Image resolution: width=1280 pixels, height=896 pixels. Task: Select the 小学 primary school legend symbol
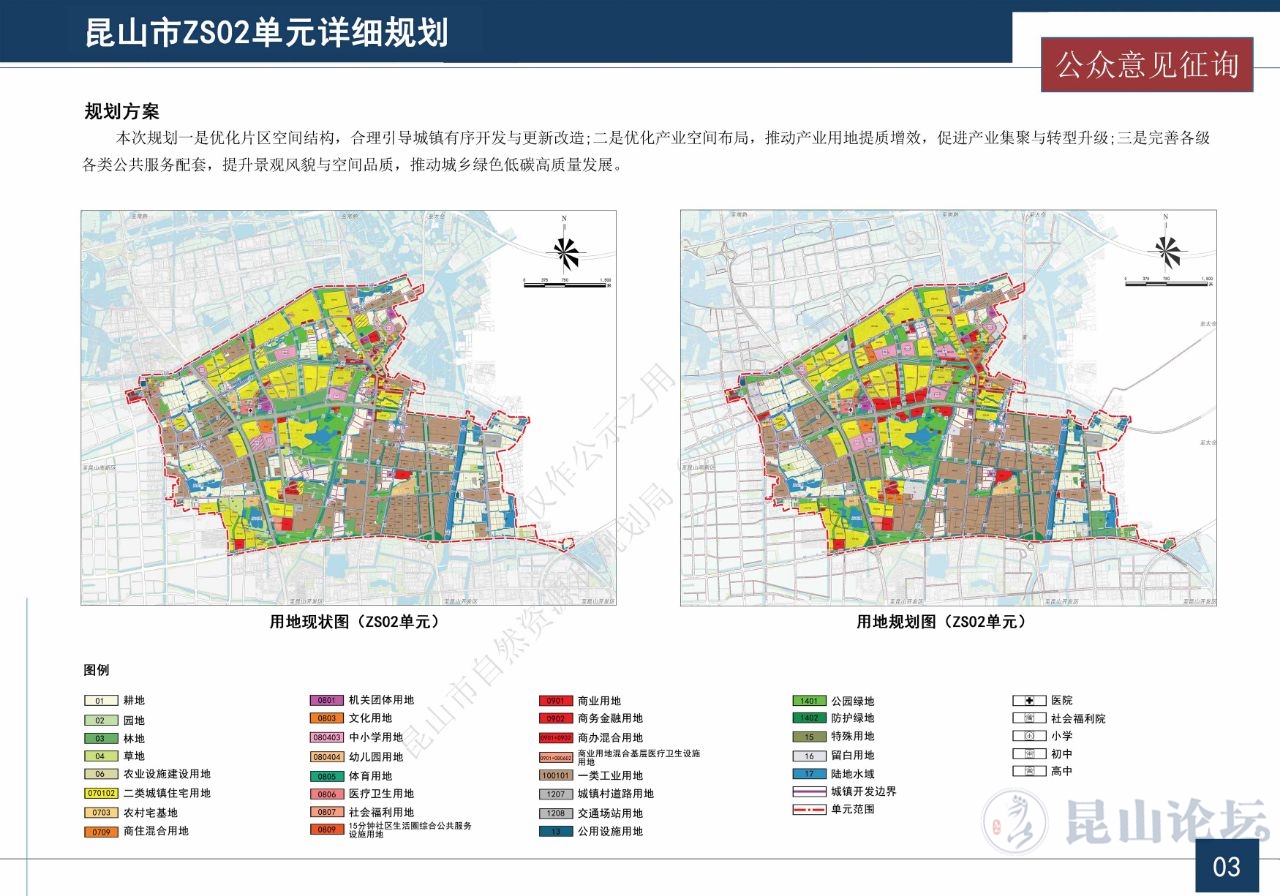1027,736
